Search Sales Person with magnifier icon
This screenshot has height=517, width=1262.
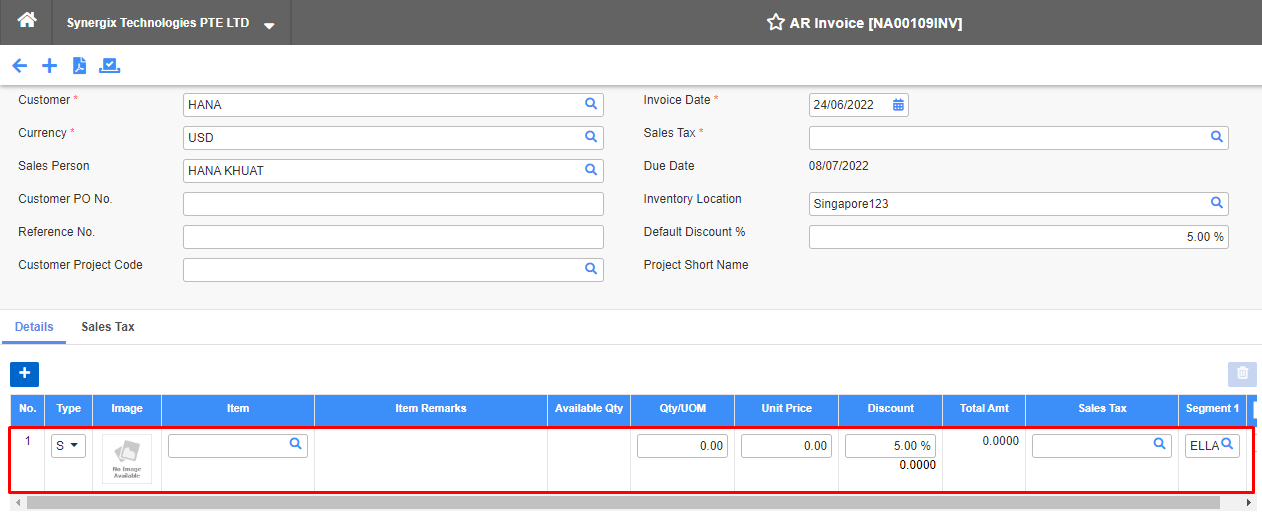(x=591, y=170)
